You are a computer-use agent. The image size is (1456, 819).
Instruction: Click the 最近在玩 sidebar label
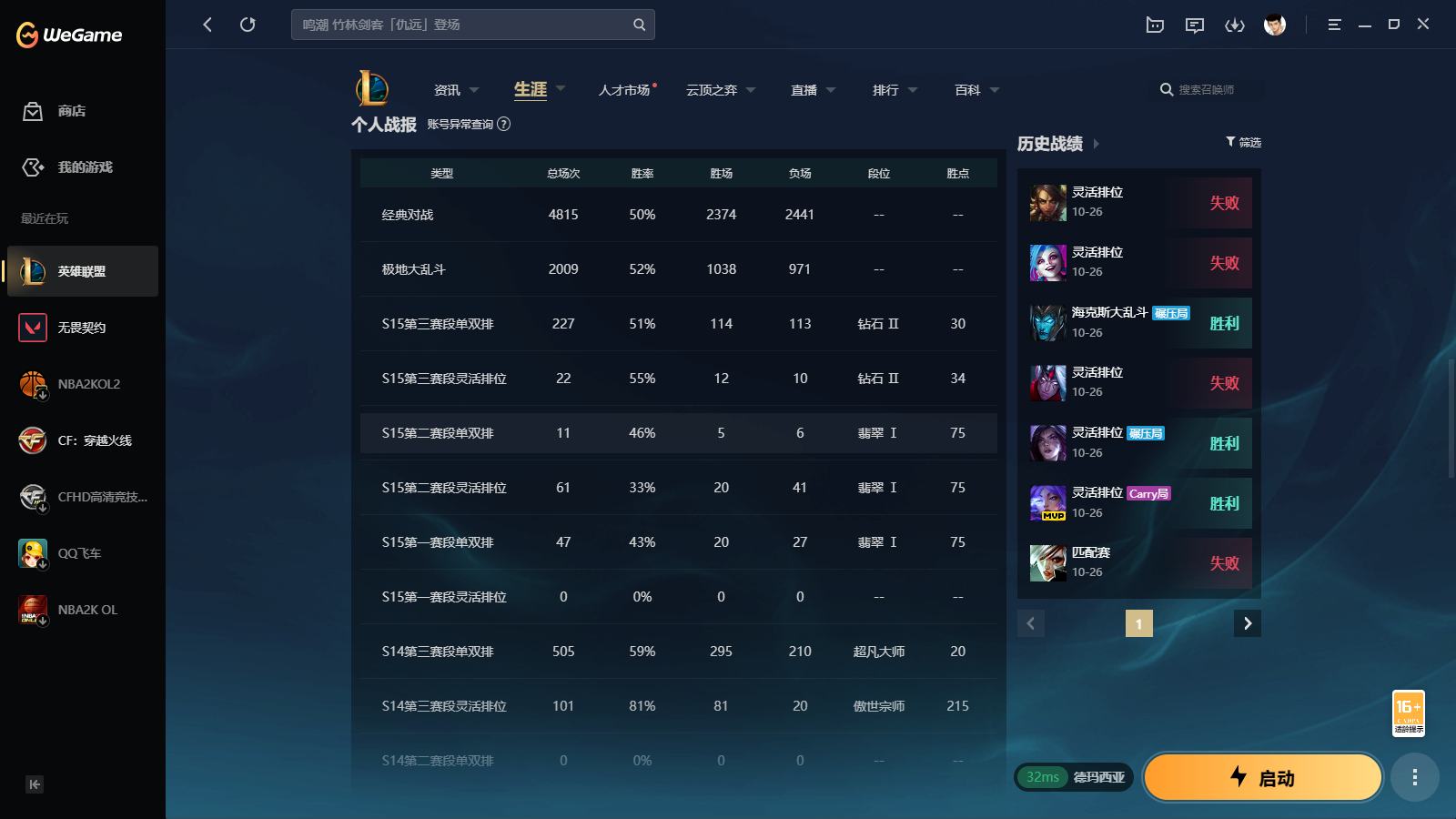pos(45,218)
